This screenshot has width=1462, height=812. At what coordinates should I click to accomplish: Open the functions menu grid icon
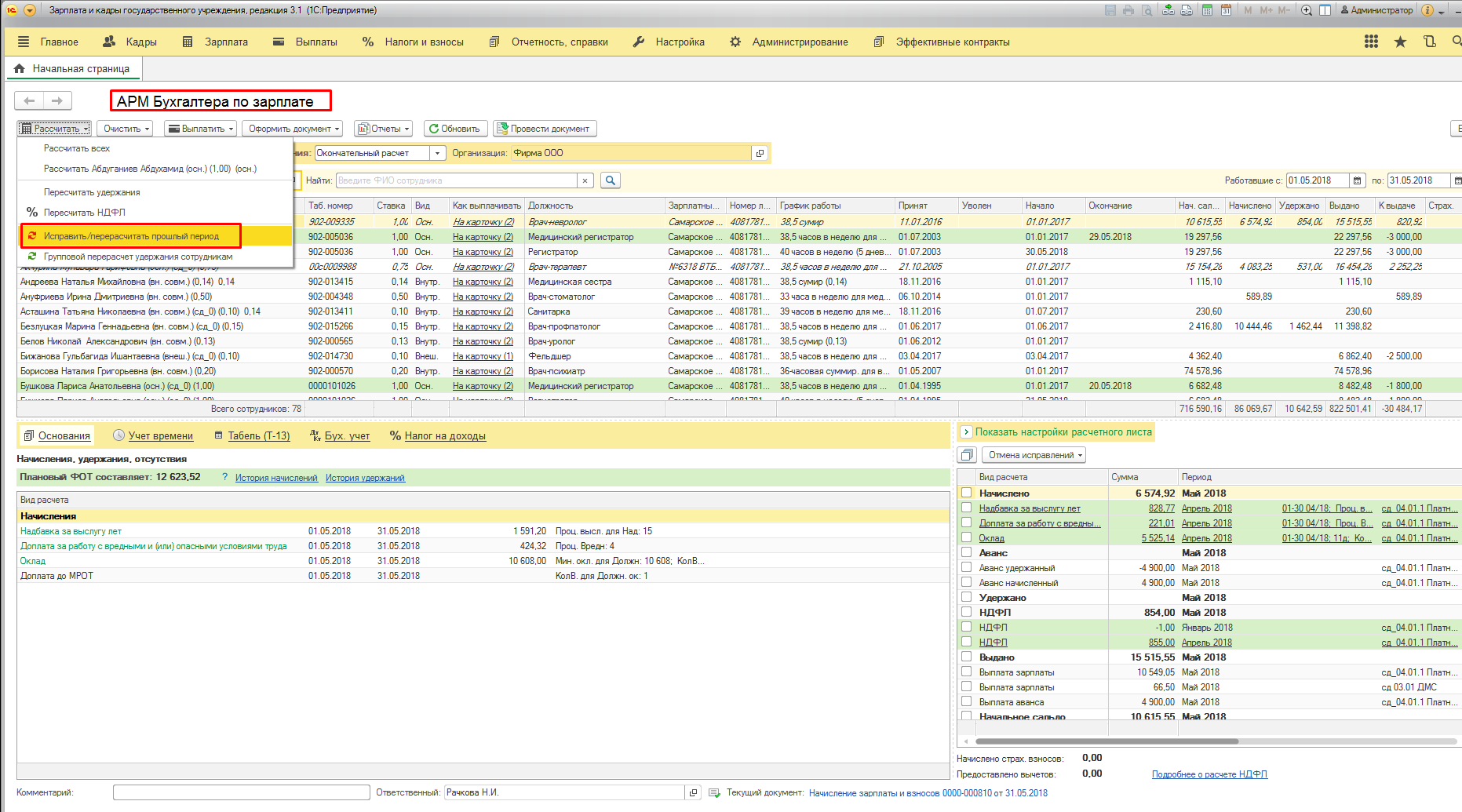[1371, 42]
